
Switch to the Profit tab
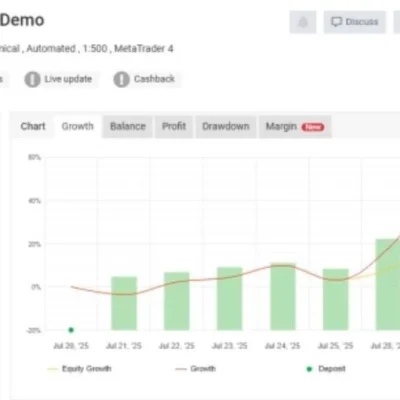[174, 126]
